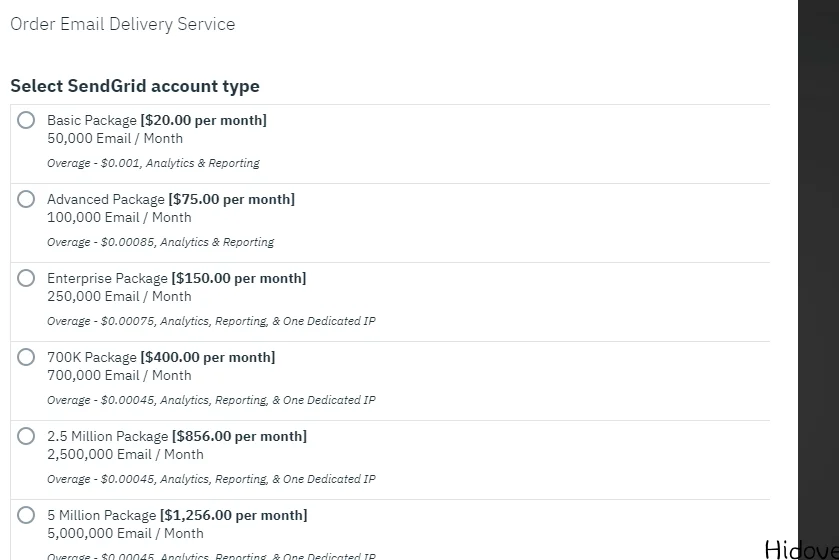Click the Advanced Package $75.00 label
The image size is (839, 560).
(171, 199)
